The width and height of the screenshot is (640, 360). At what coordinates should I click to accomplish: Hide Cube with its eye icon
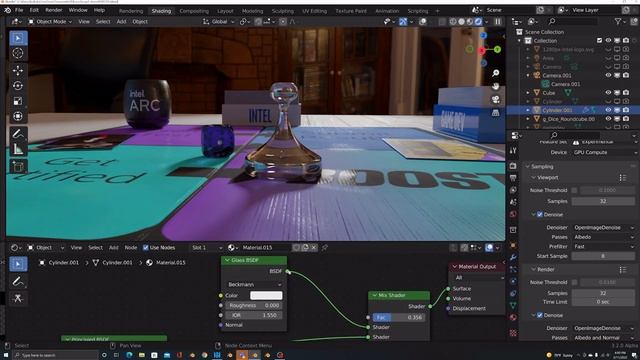click(608, 93)
